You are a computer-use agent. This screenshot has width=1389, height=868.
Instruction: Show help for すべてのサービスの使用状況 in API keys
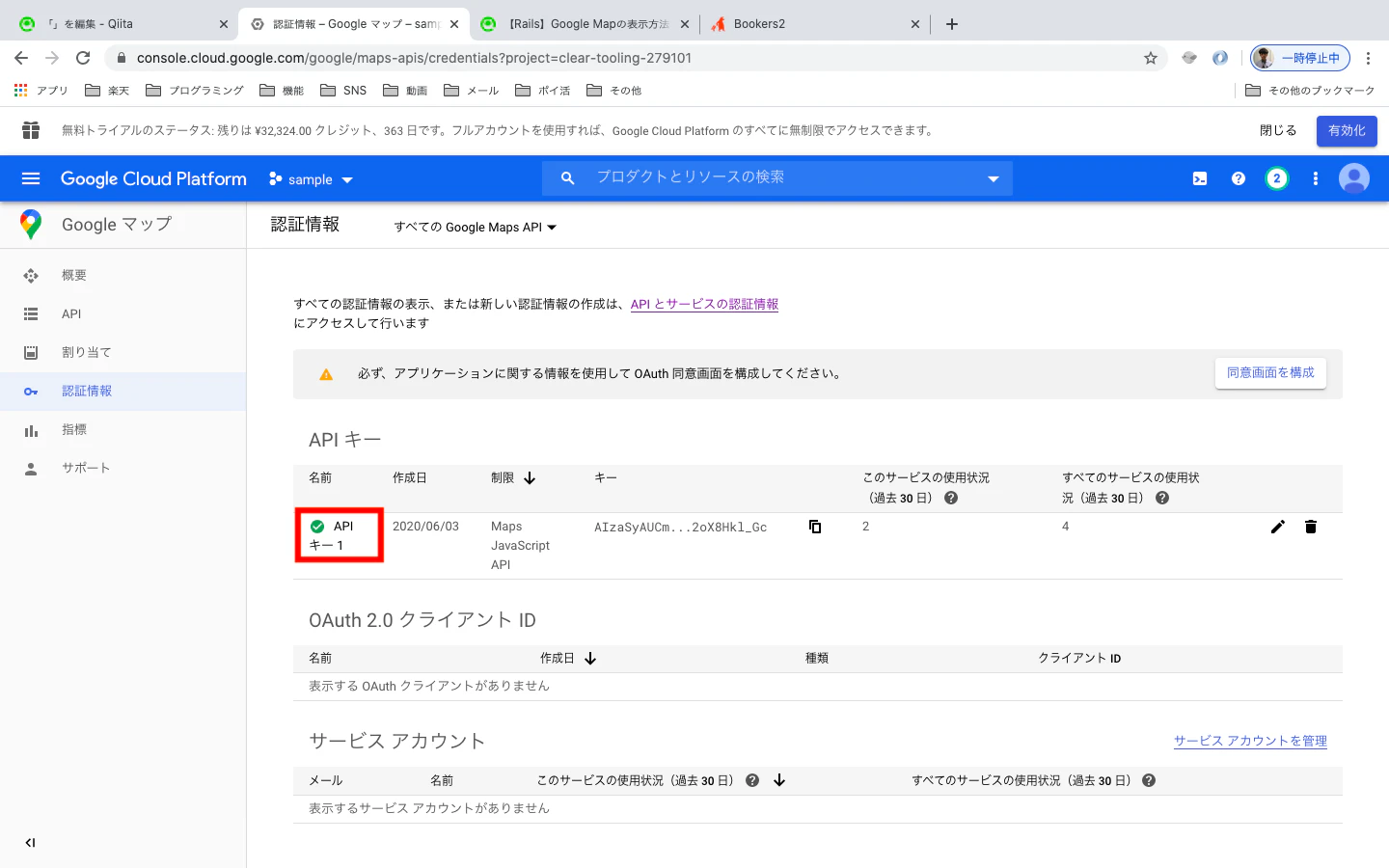1162,498
